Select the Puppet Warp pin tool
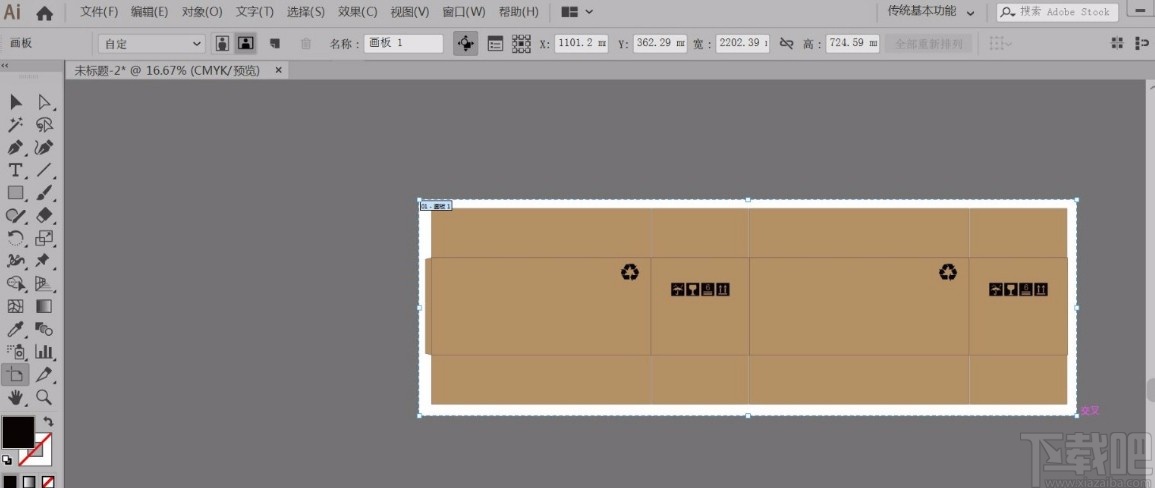 click(x=43, y=261)
